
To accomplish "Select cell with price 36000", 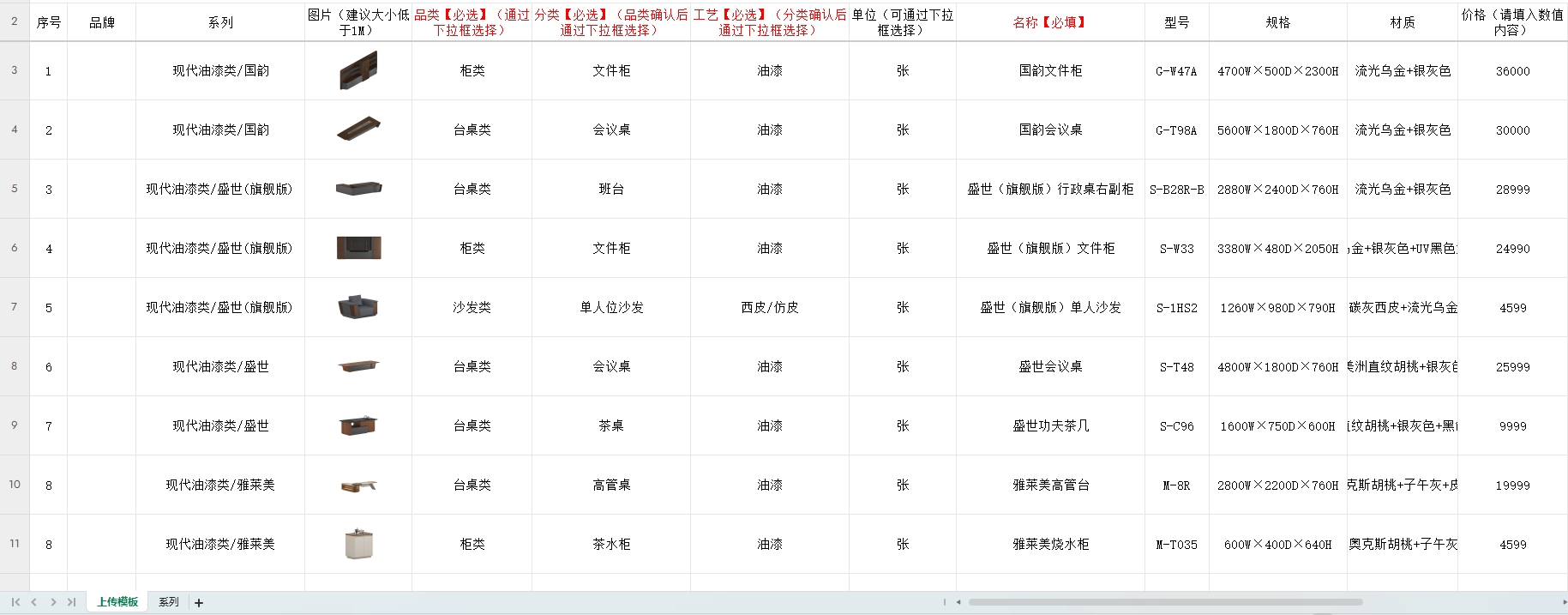I will [x=1512, y=71].
